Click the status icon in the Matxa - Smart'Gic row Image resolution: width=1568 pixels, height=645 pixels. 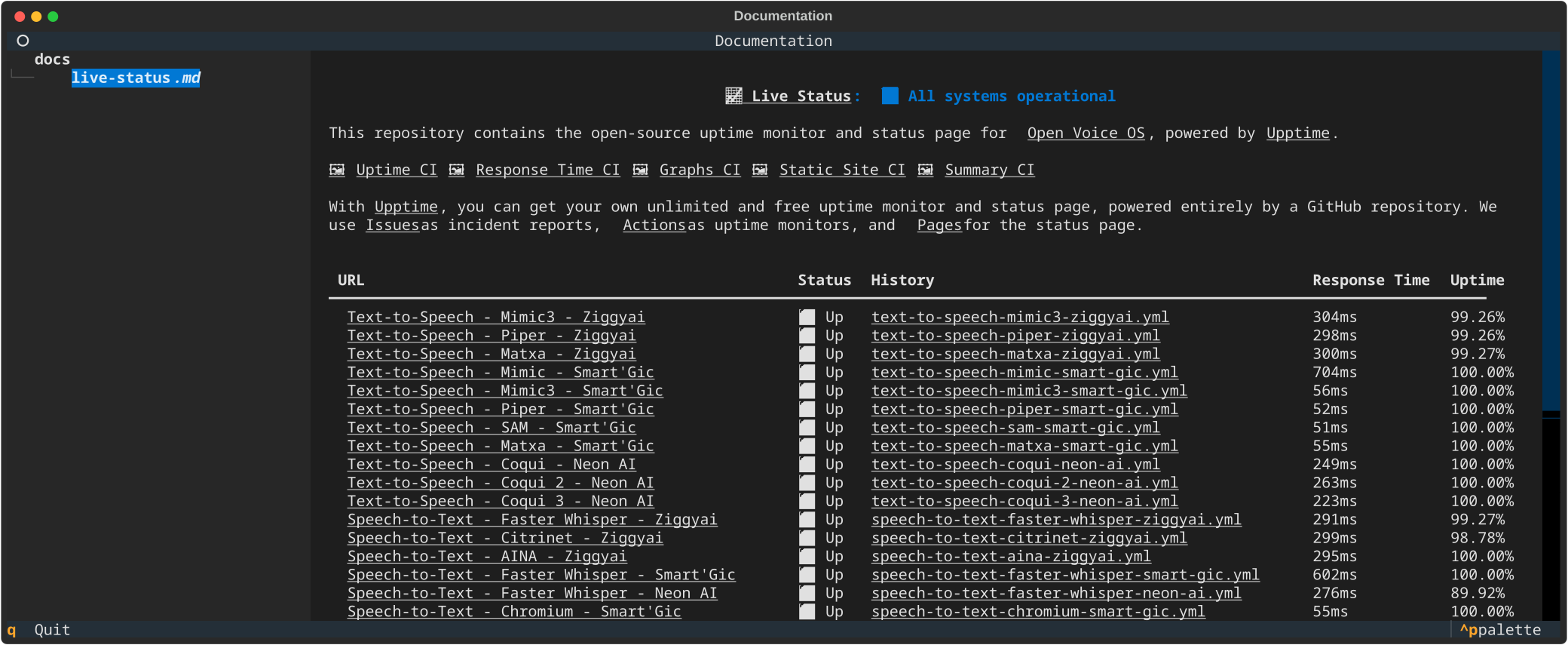coord(807,446)
